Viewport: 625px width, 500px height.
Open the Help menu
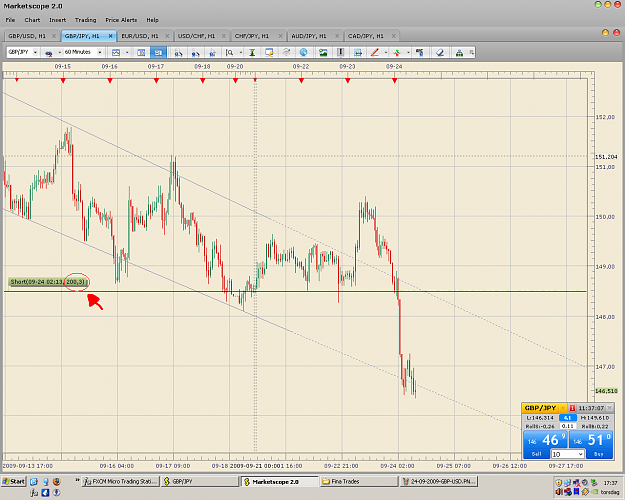pyautogui.click(x=152, y=20)
